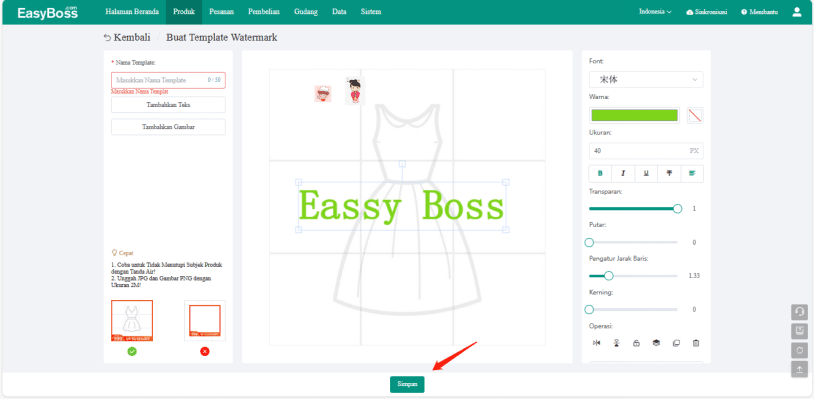Focus the Nama Template input field
The image size is (814, 399).
168,80
